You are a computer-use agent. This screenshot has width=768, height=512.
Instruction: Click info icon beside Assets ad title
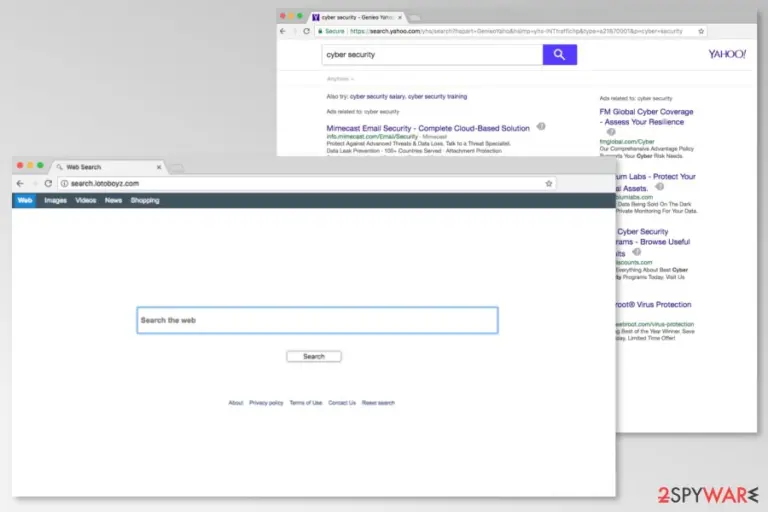point(660,187)
